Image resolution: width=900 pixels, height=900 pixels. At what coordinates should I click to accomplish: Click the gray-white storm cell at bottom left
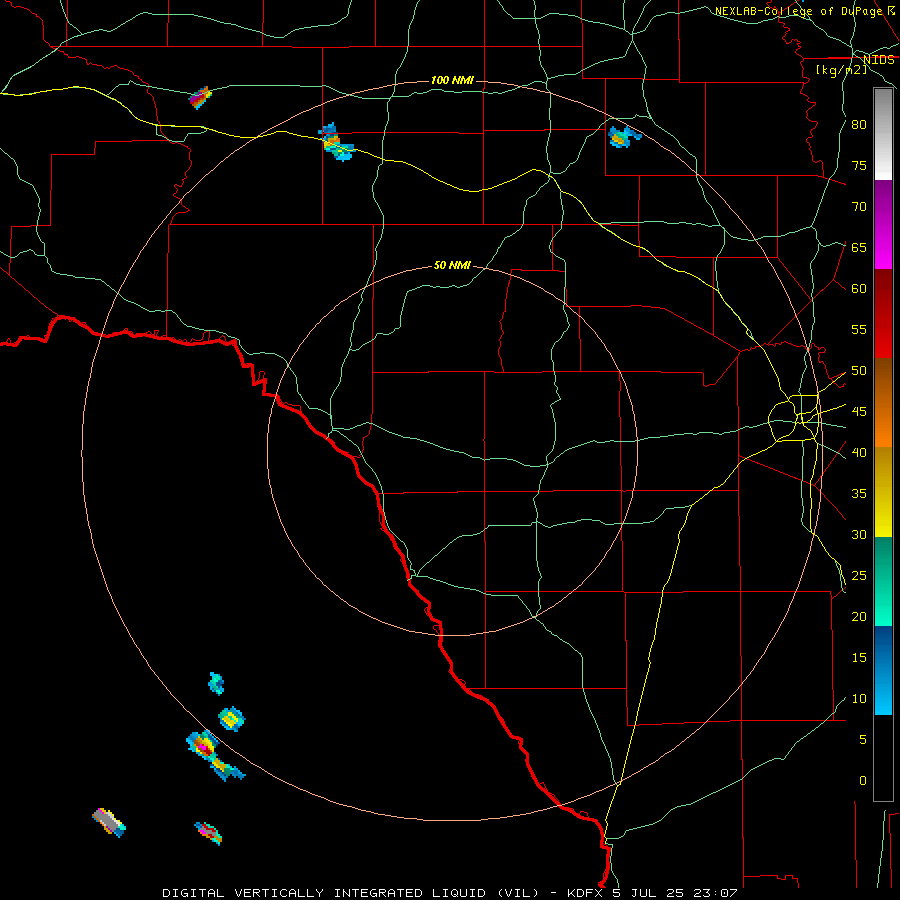(x=108, y=822)
